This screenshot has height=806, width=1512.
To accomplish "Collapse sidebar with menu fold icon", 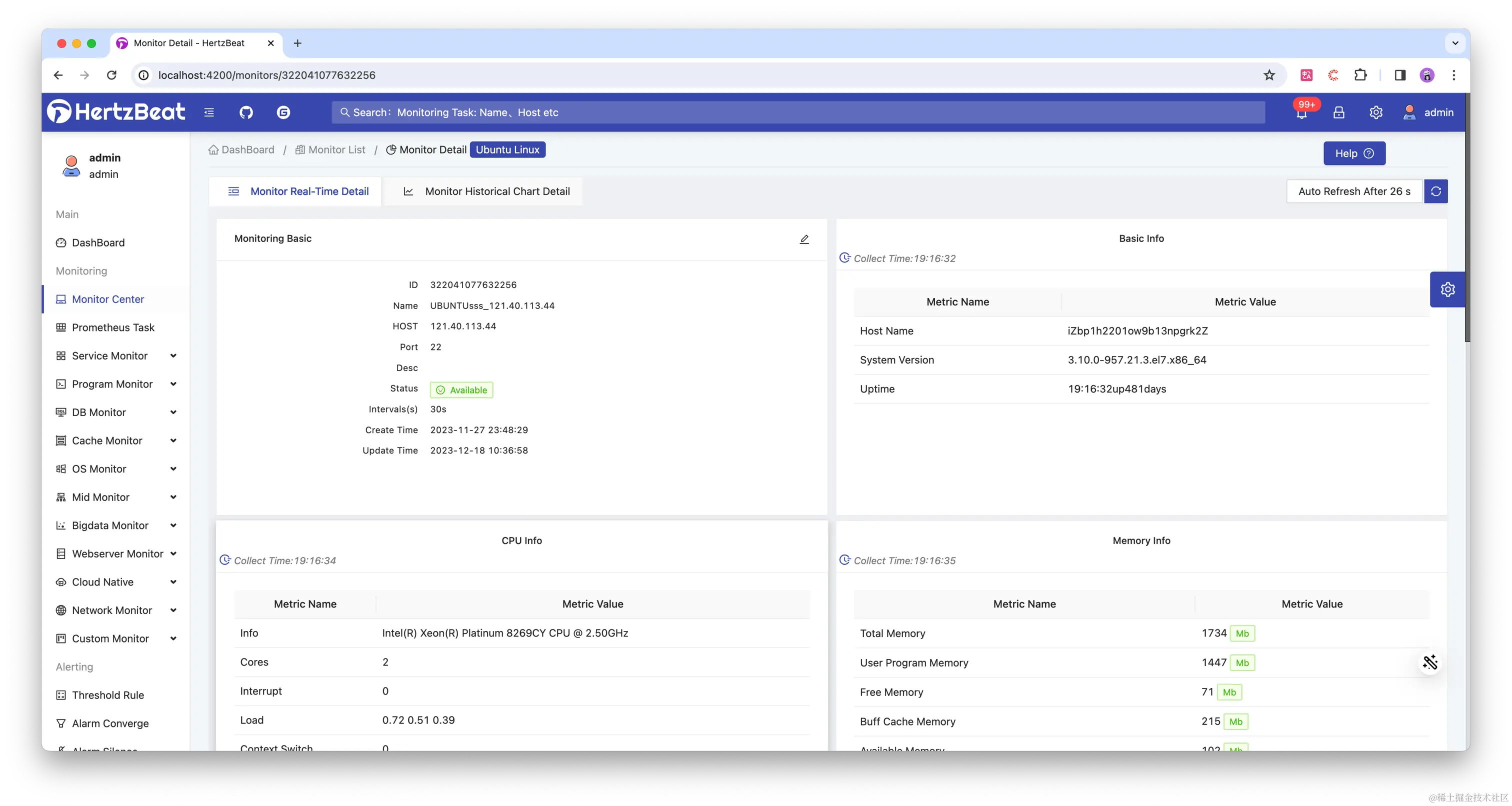I will (209, 112).
